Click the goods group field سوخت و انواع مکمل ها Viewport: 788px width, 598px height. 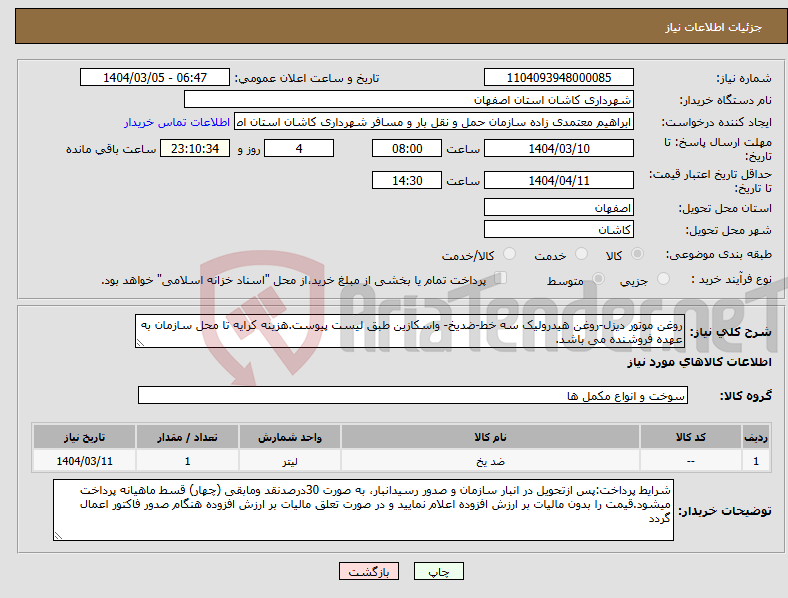(413, 395)
